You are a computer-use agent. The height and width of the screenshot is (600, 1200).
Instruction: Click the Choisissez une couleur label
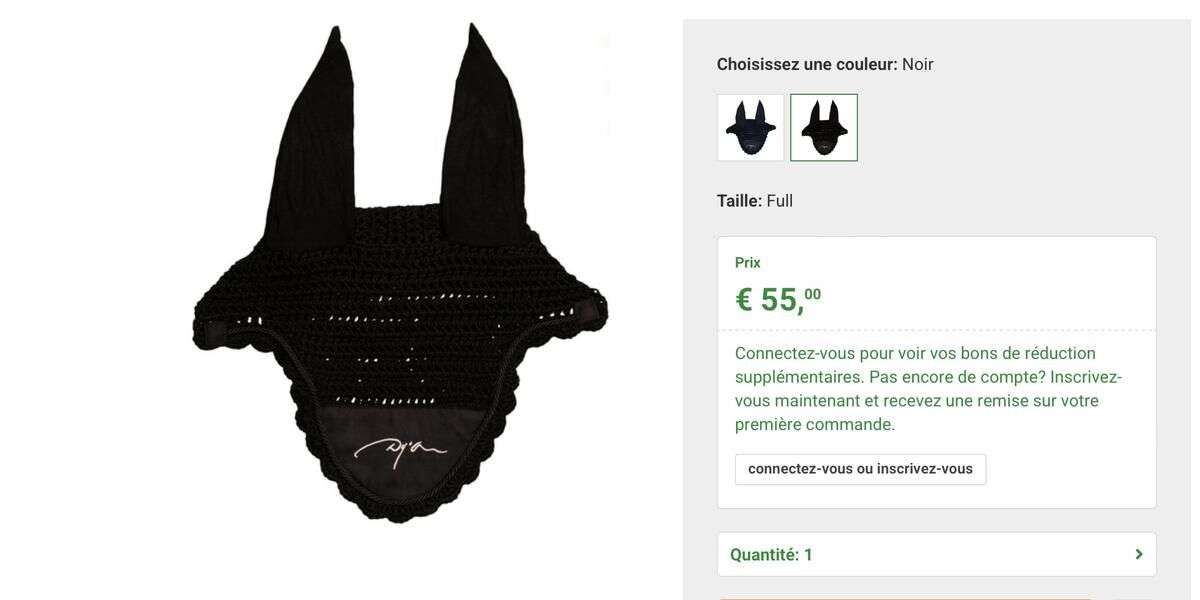click(x=807, y=64)
